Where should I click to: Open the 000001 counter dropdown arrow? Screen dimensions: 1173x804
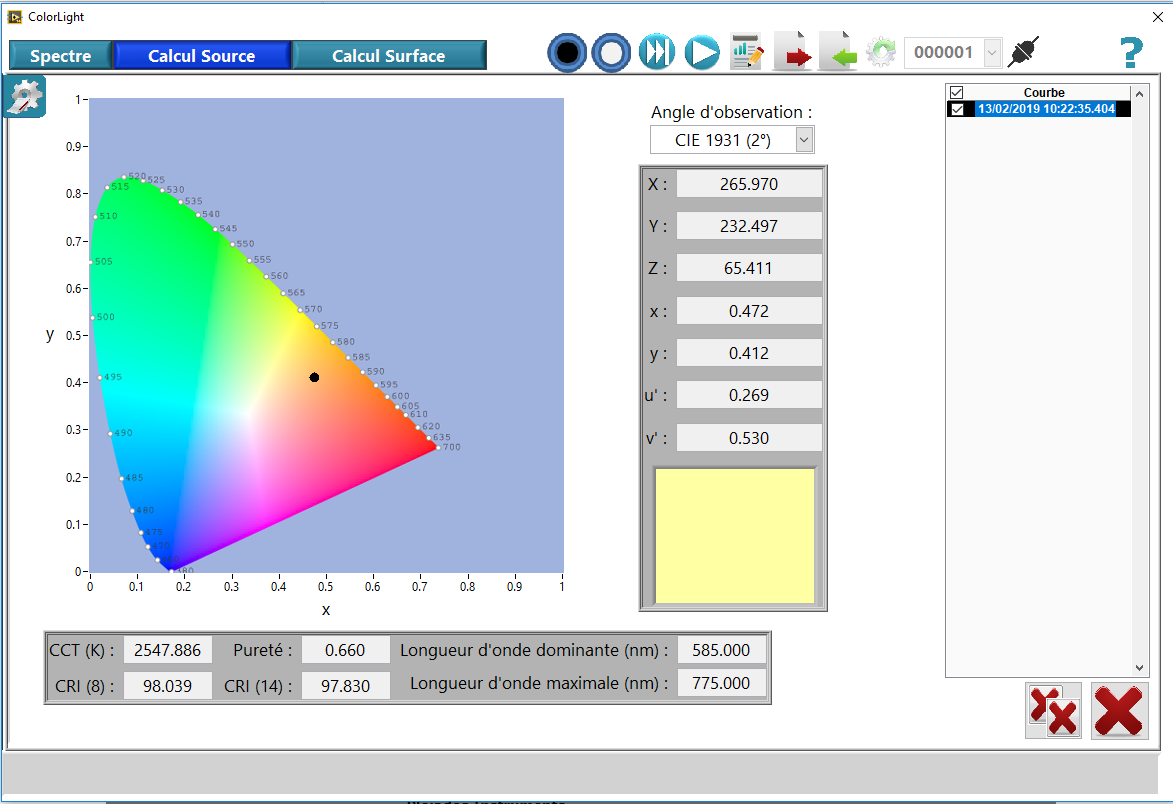[992, 53]
